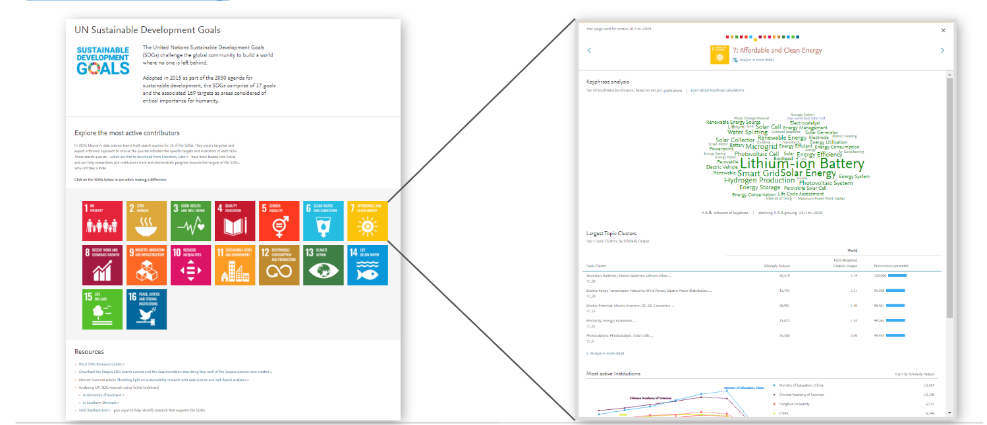The width and height of the screenshot is (987, 425).
Task: Open the 'in Southern Denmark' webinar link
Action: [x=101, y=403]
